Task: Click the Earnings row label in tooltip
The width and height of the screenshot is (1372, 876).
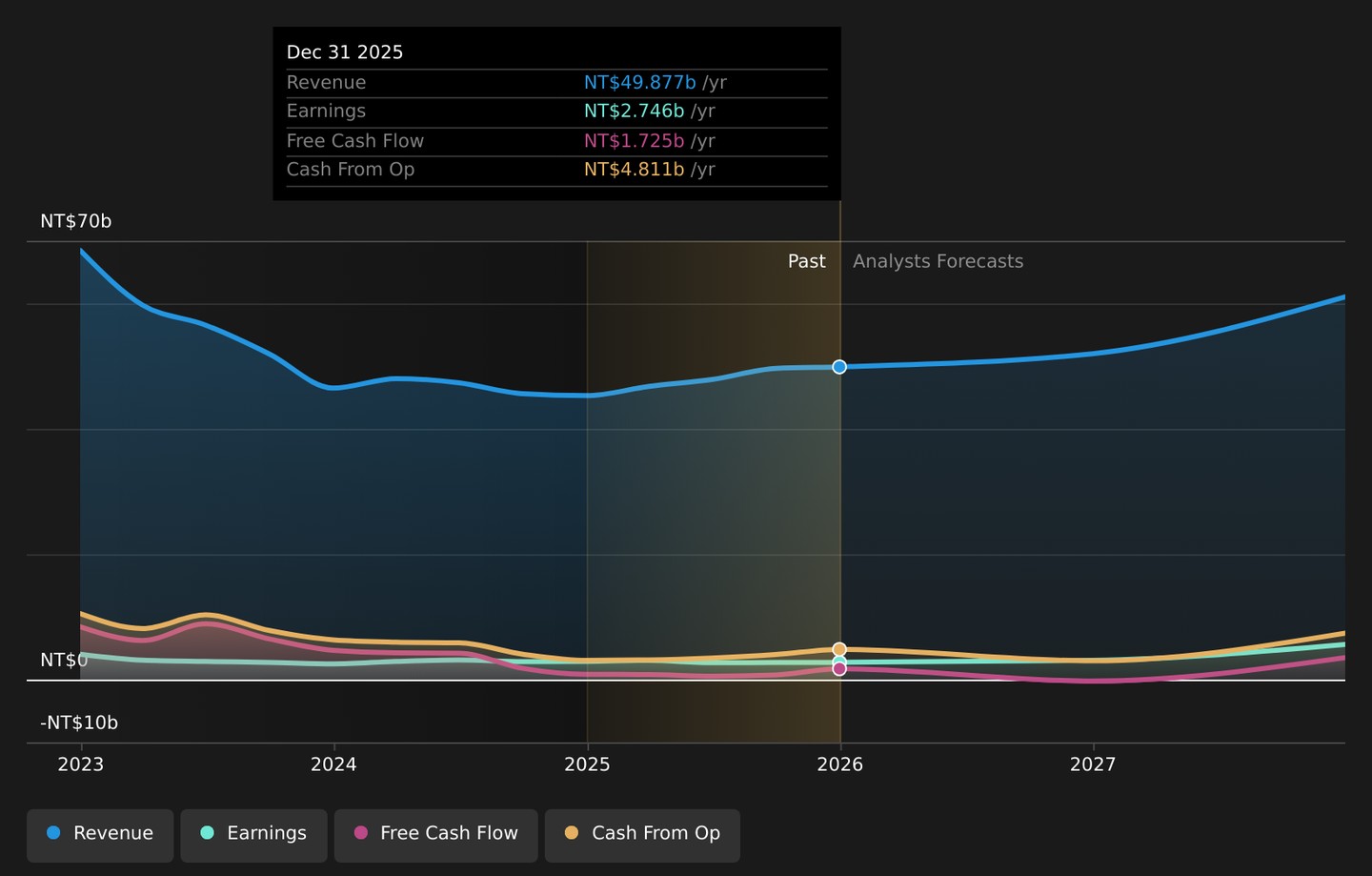Action: tap(326, 112)
